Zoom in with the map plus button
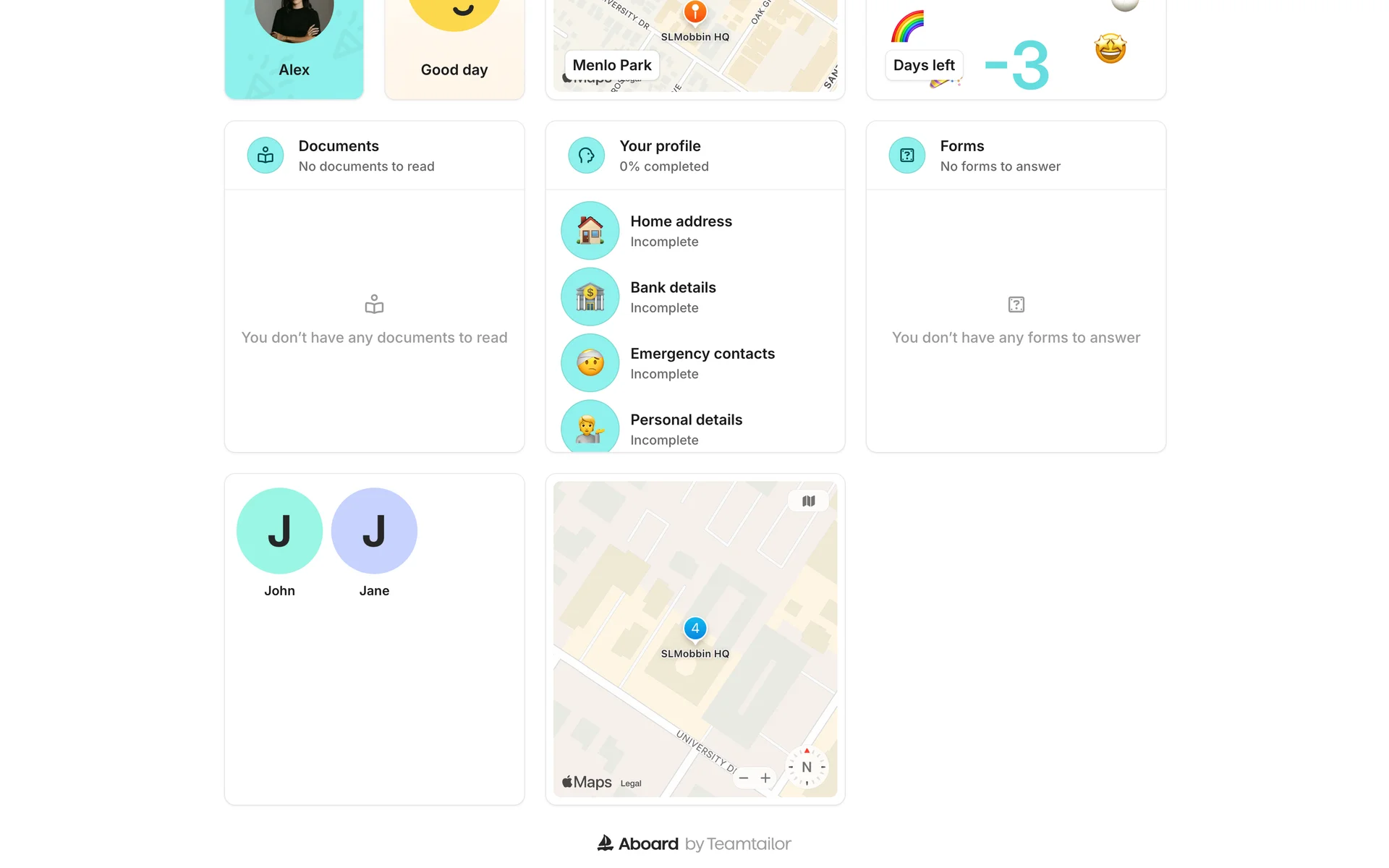This screenshot has height=868, width=1389. [765, 778]
